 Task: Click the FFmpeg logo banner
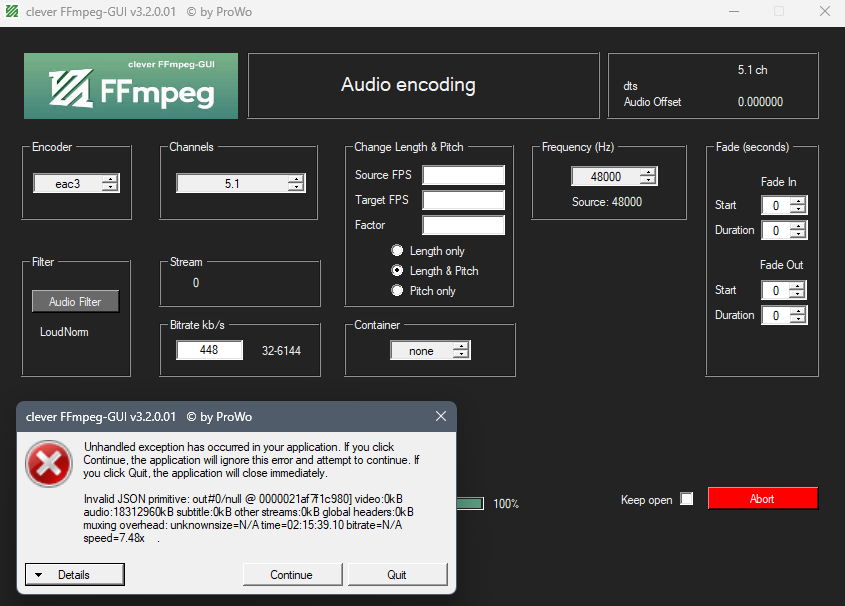point(131,86)
